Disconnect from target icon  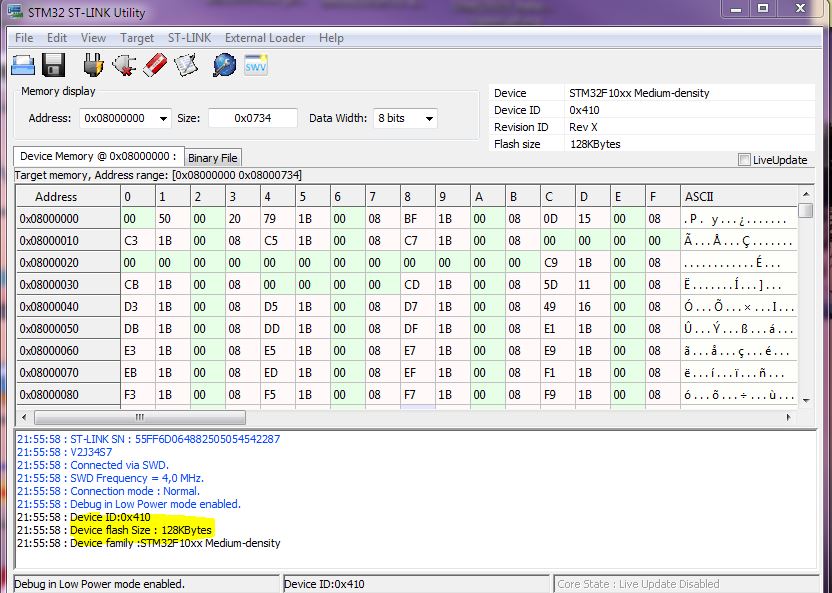124,65
